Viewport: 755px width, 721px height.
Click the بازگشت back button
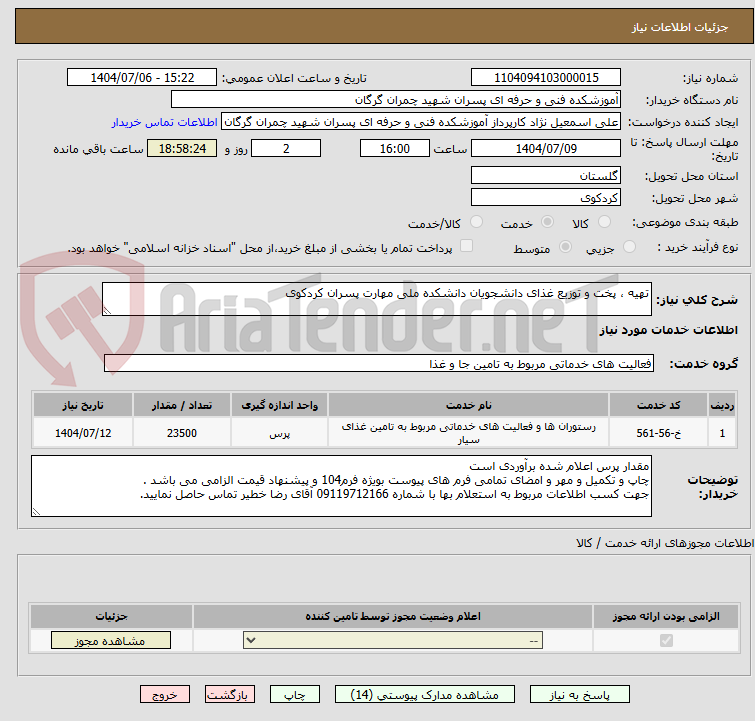(x=230, y=695)
